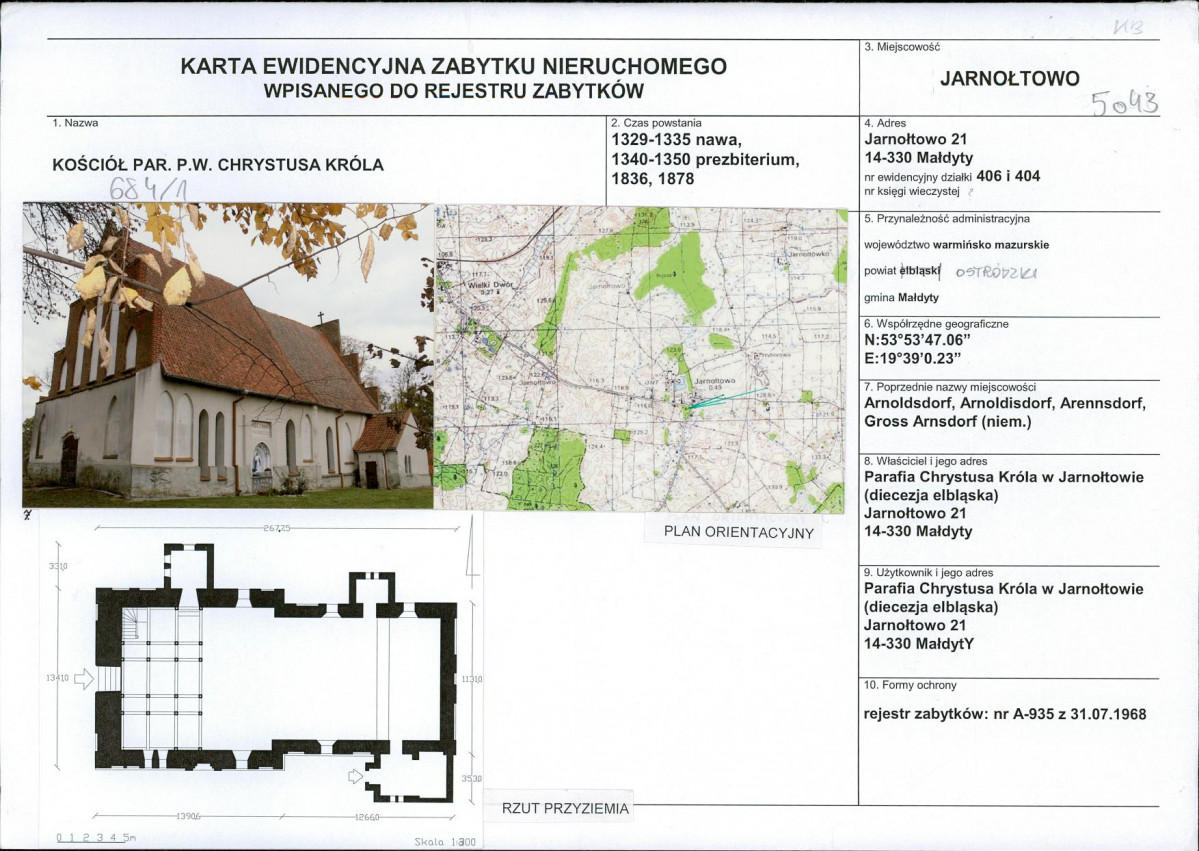Click the church photograph
The image size is (1199, 851).
[x=228, y=356]
